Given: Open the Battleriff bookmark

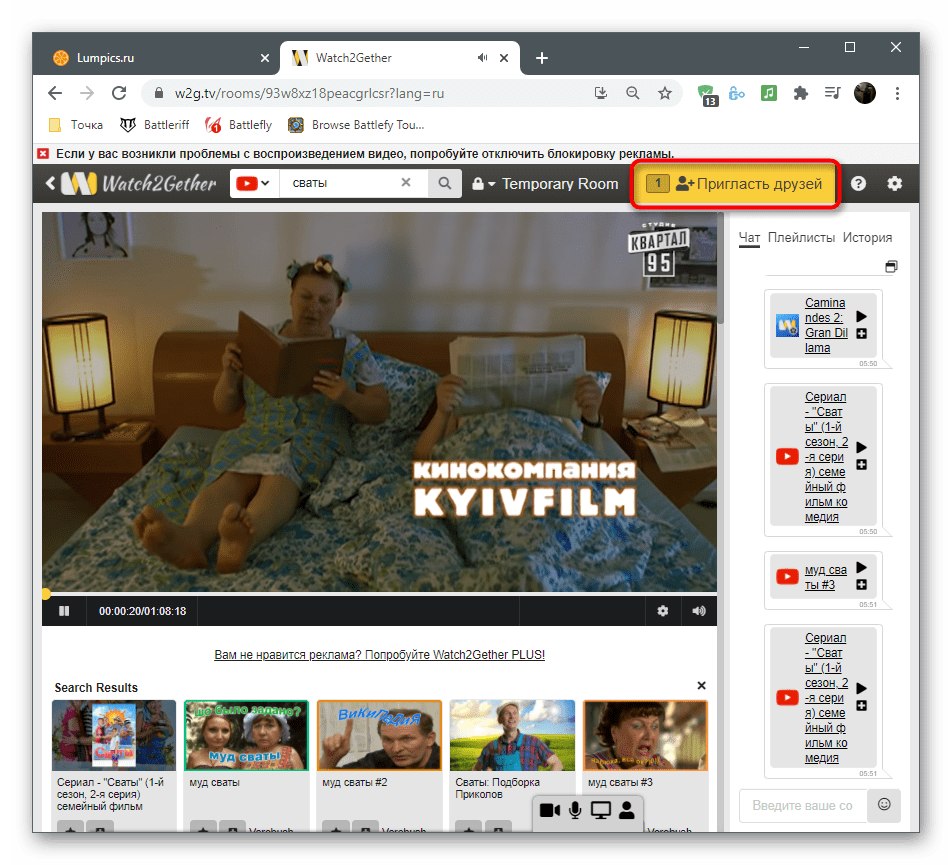Looking at the screenshot, I should pos(154,125).
